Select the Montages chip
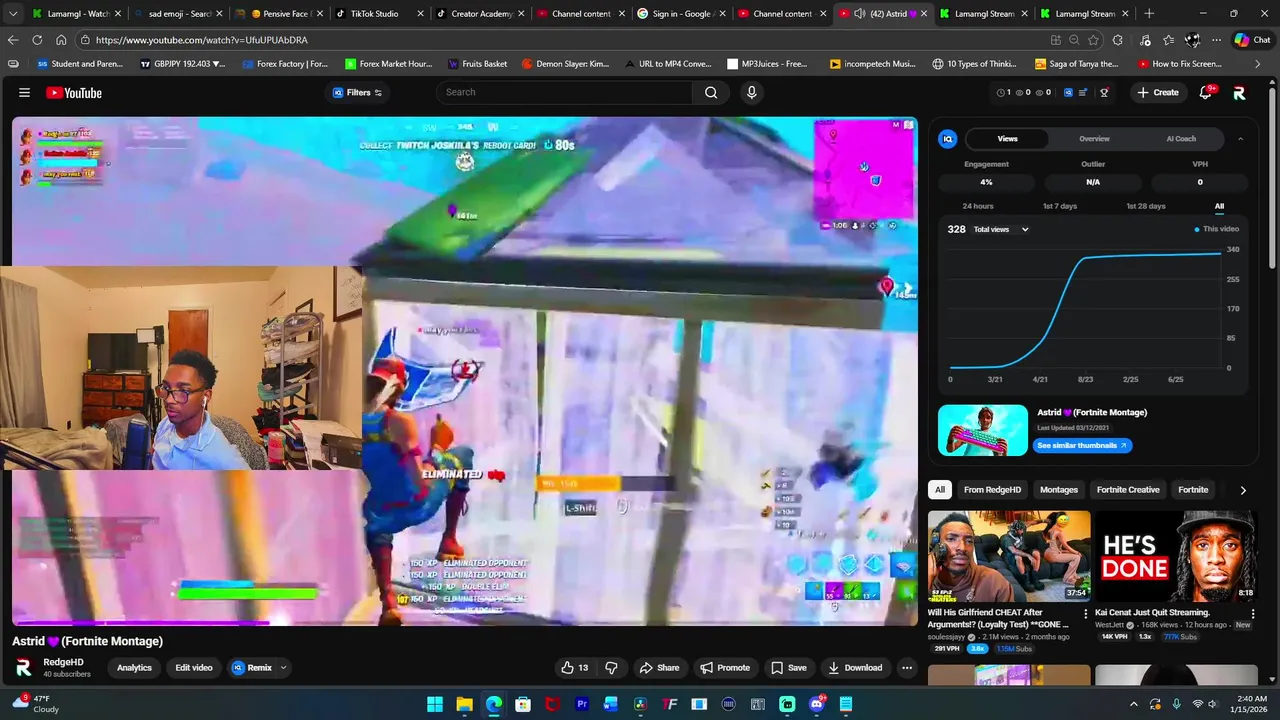 (x=1059, y=490)
